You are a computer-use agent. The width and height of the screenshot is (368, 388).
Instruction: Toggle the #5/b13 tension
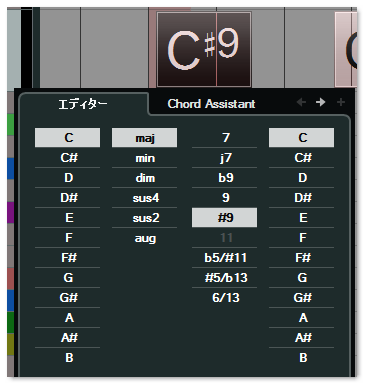click(224, 278)
